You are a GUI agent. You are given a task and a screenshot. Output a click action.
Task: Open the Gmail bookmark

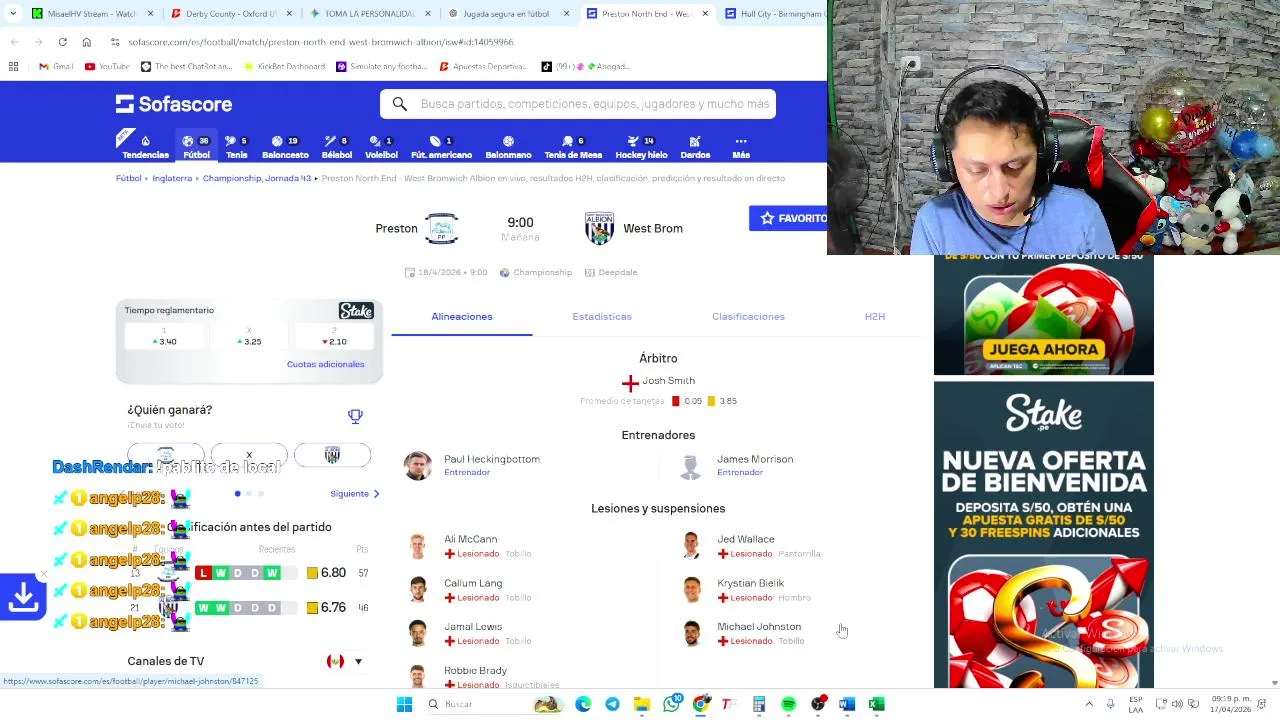pyautogui.click(x=56, y=66)
